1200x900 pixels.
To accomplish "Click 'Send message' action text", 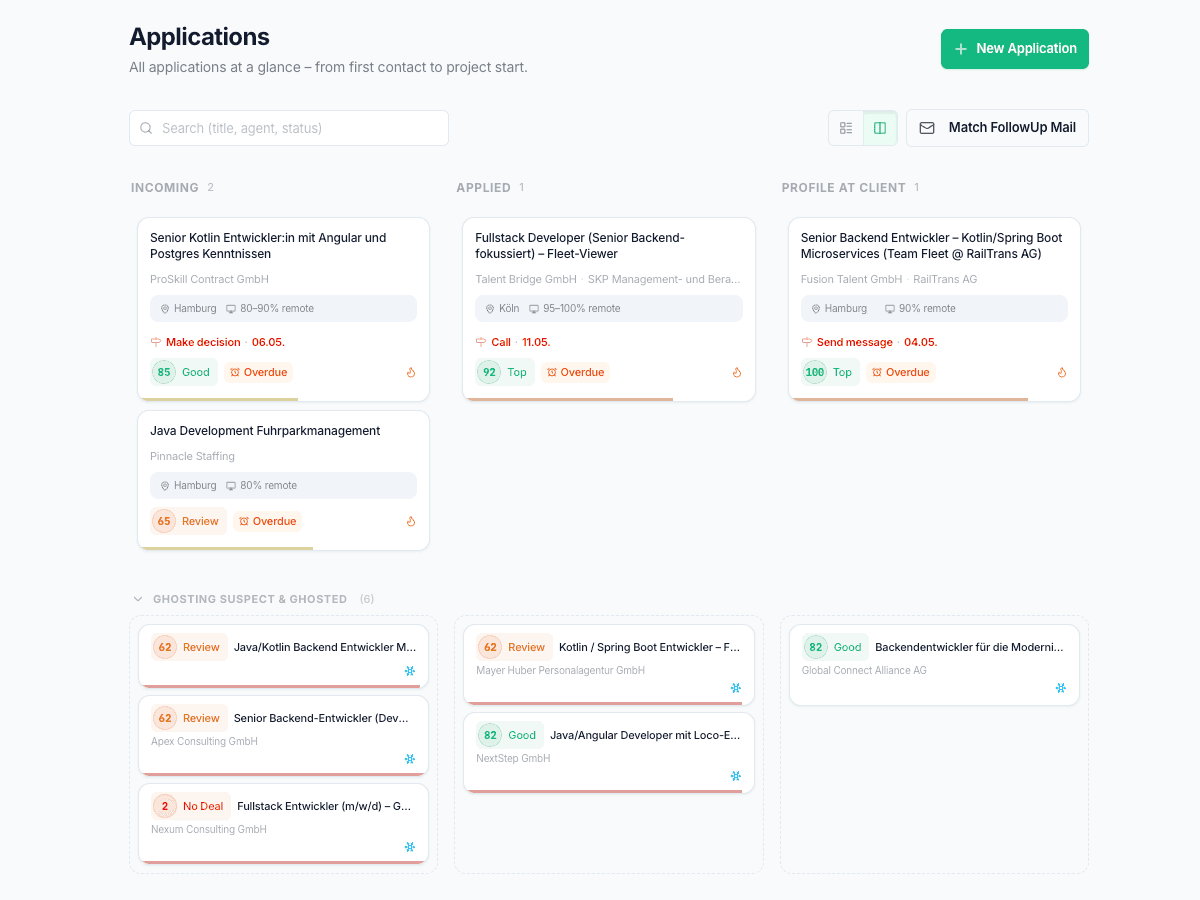I will pos(855,342).
